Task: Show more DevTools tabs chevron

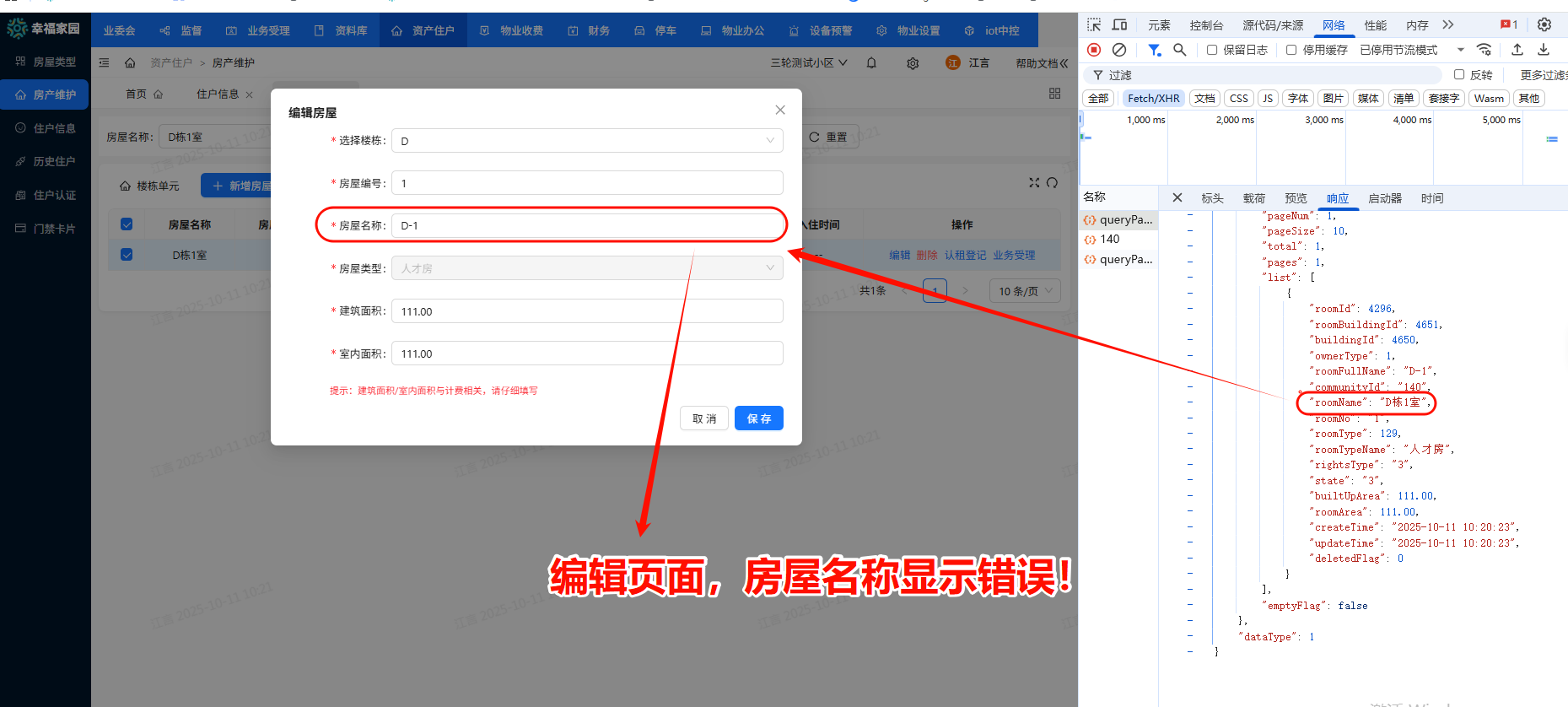Action: coord(1448,24)
